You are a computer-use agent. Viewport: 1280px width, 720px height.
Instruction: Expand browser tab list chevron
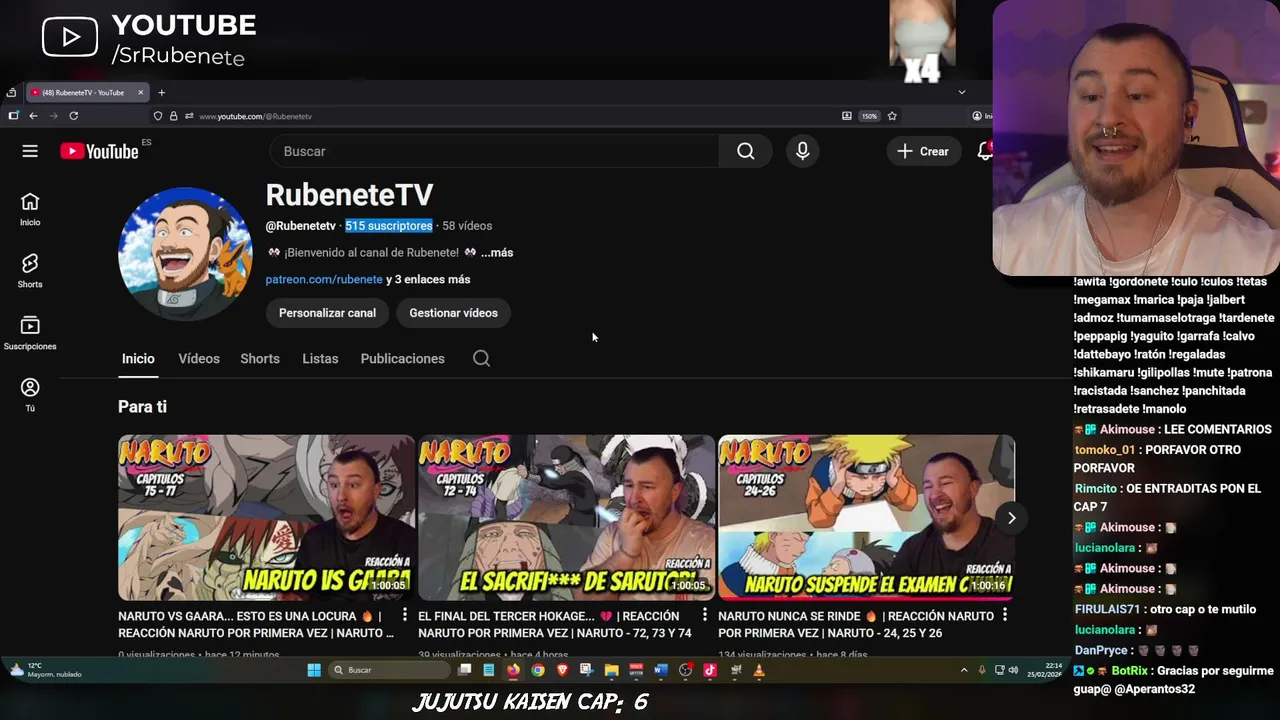pyautogui.click(x=962, y=92)
